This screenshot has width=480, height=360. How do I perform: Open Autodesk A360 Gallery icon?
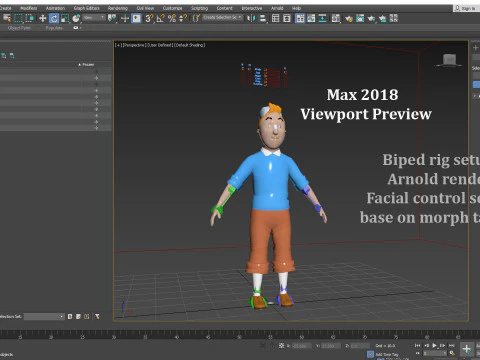coord(394,18)
